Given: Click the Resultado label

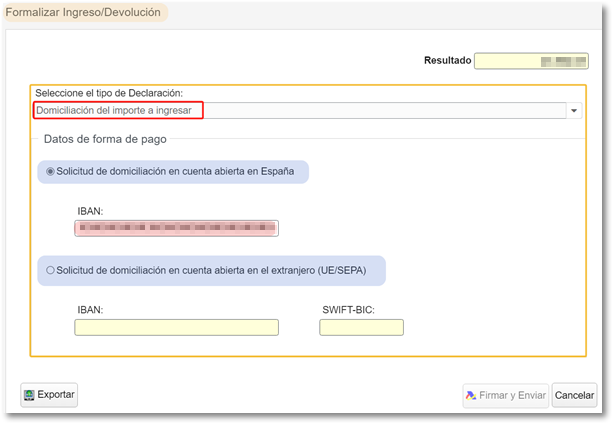Looking at the screenshot, I should (447, 61).
